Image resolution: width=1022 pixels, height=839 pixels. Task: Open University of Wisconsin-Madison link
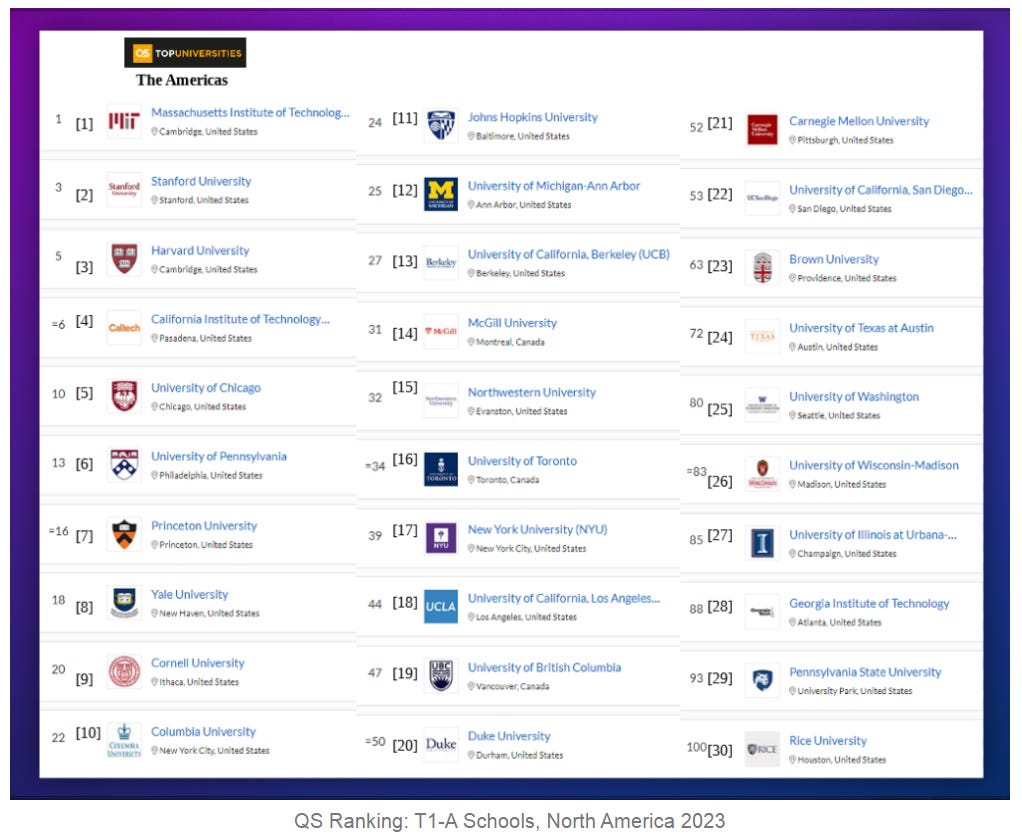(x=873, y=465)
